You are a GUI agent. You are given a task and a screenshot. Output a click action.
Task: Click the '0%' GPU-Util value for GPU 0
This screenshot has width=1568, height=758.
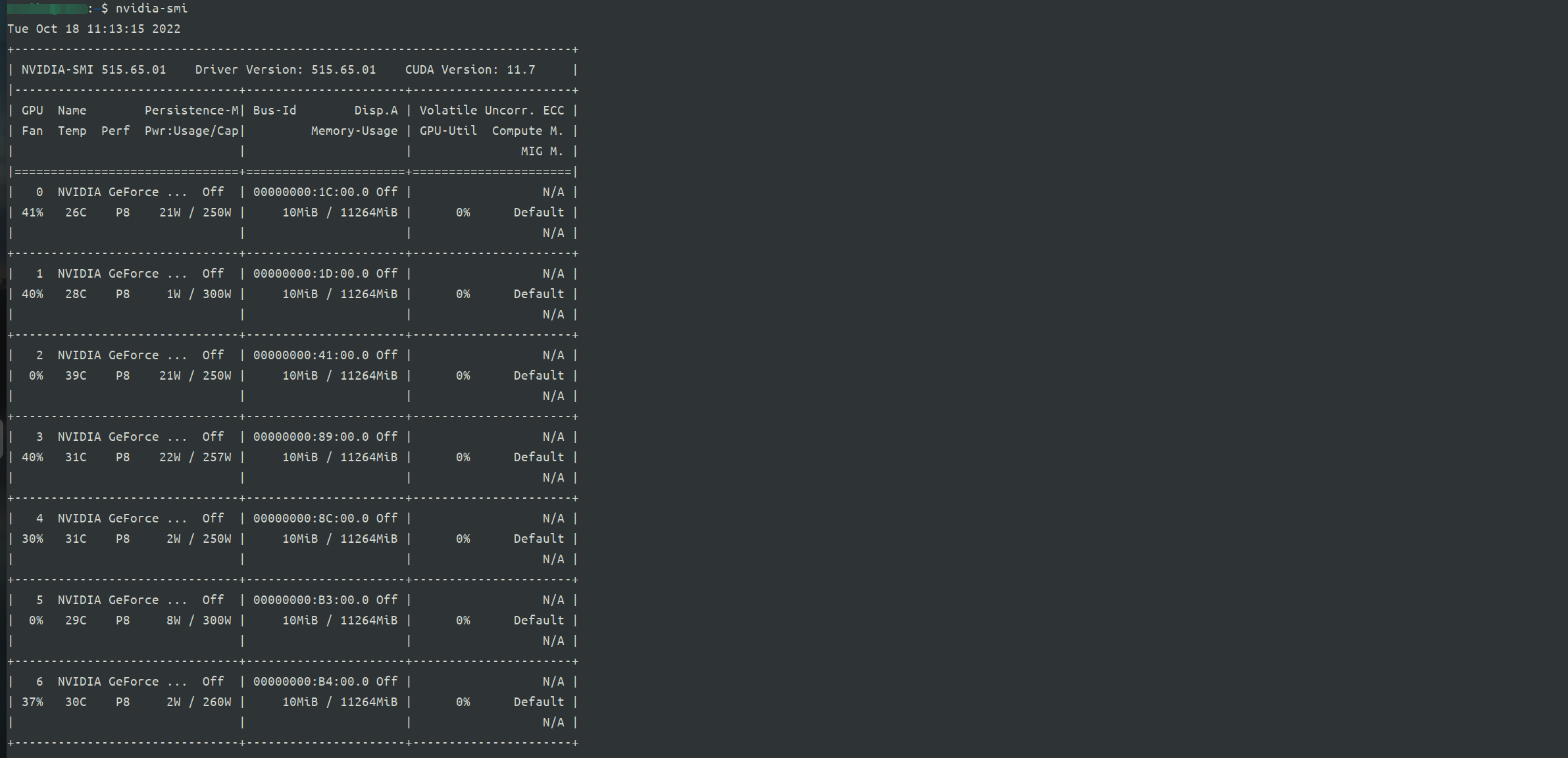[x=463, y=213]
